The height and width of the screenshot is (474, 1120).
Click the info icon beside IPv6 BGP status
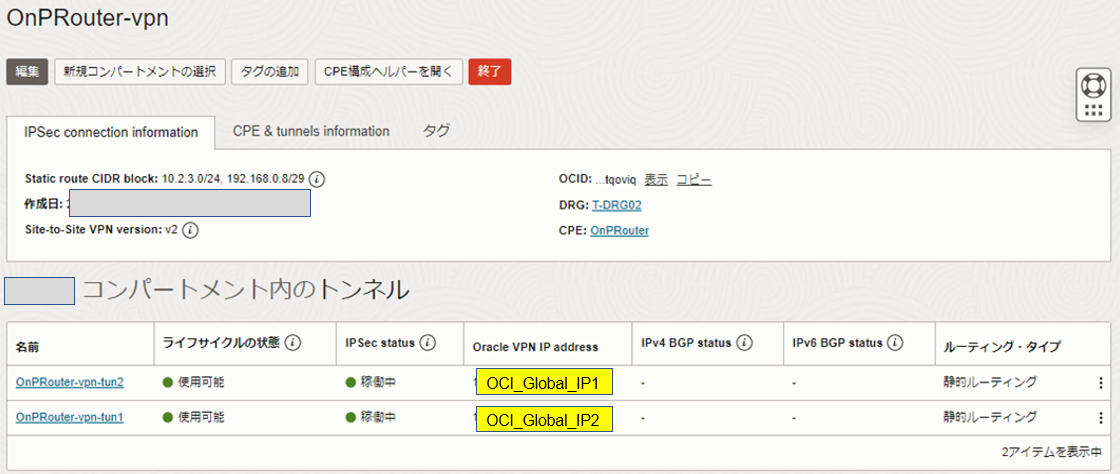(896, 343)
